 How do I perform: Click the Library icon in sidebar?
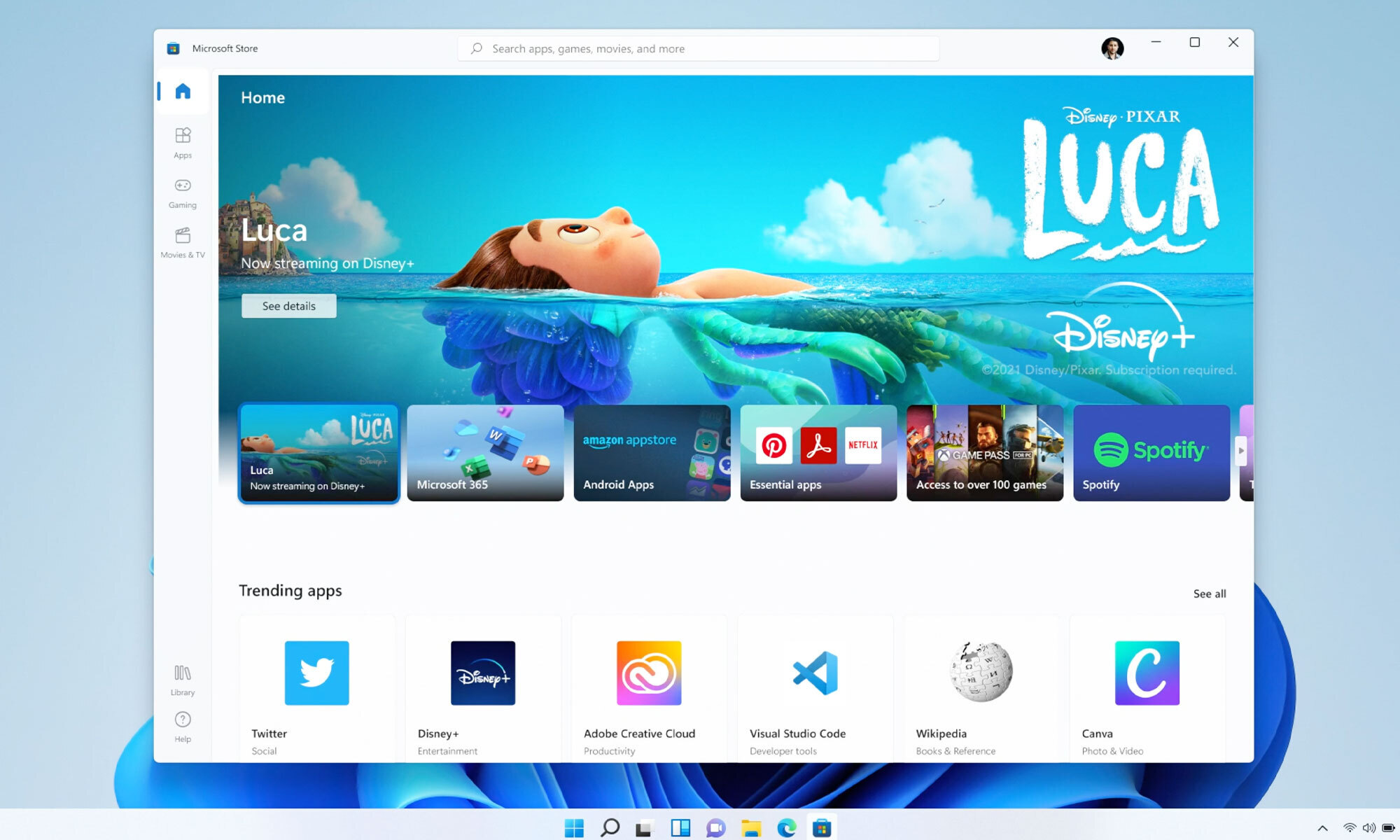[181, 679]
